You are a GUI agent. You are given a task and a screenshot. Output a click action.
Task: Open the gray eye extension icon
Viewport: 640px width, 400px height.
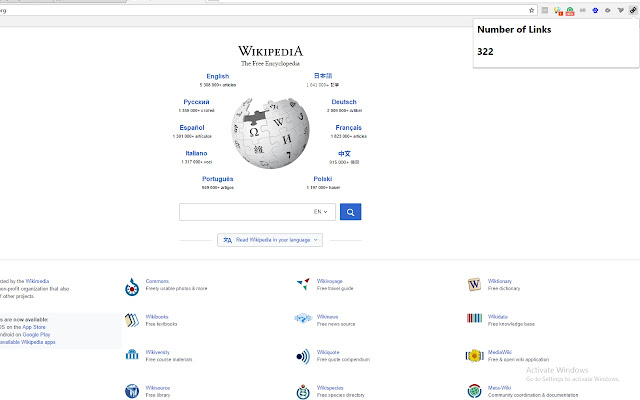coord(608,11)
